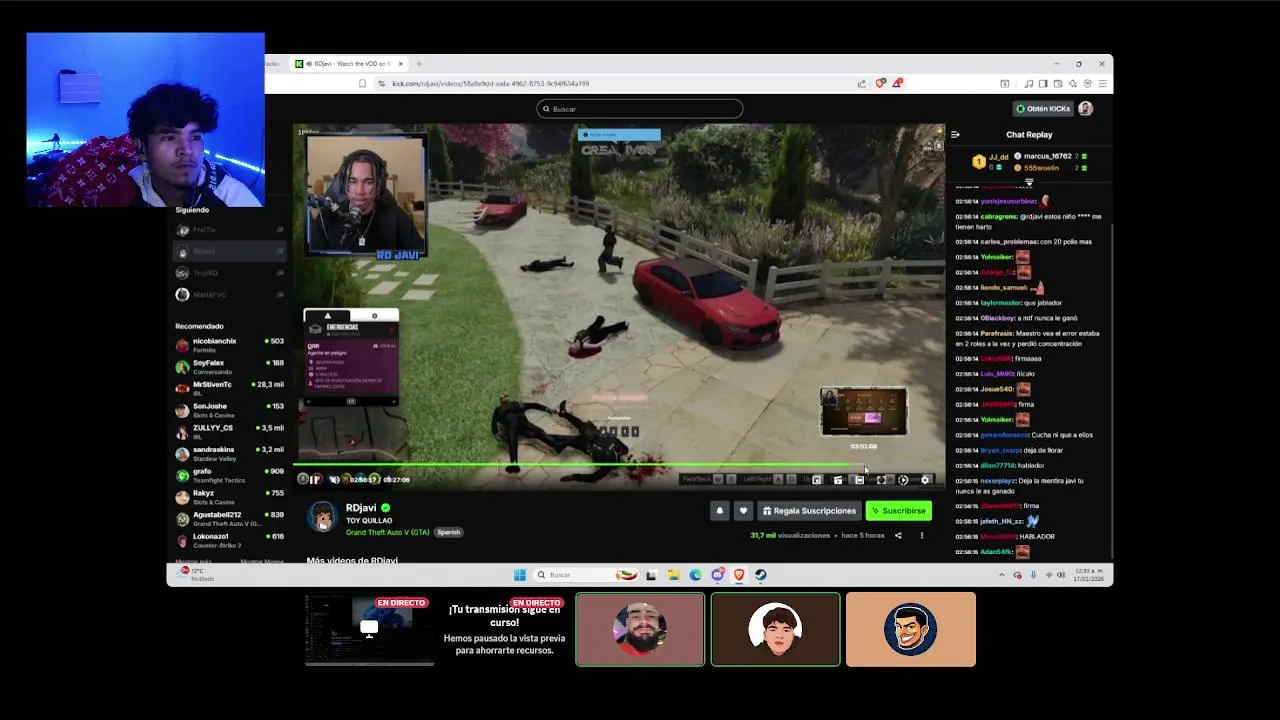Click the green Suscribirse button
The width and height of the screenshot is (1280, 720).
[898, 511]
